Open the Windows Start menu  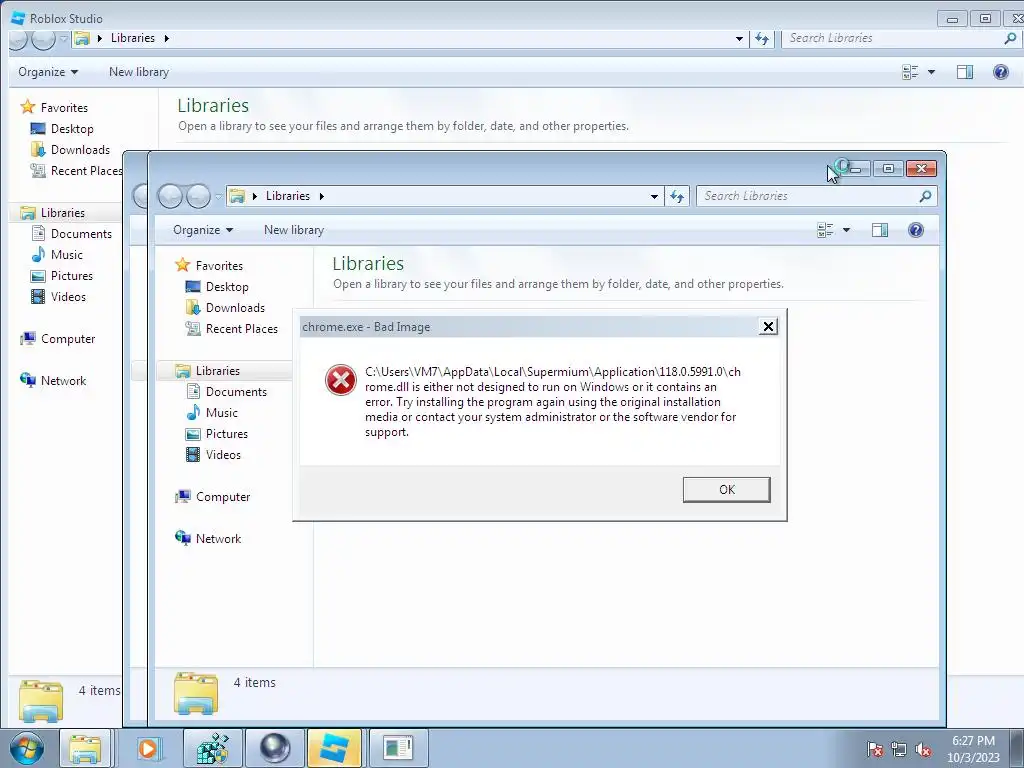coord(27,748)
